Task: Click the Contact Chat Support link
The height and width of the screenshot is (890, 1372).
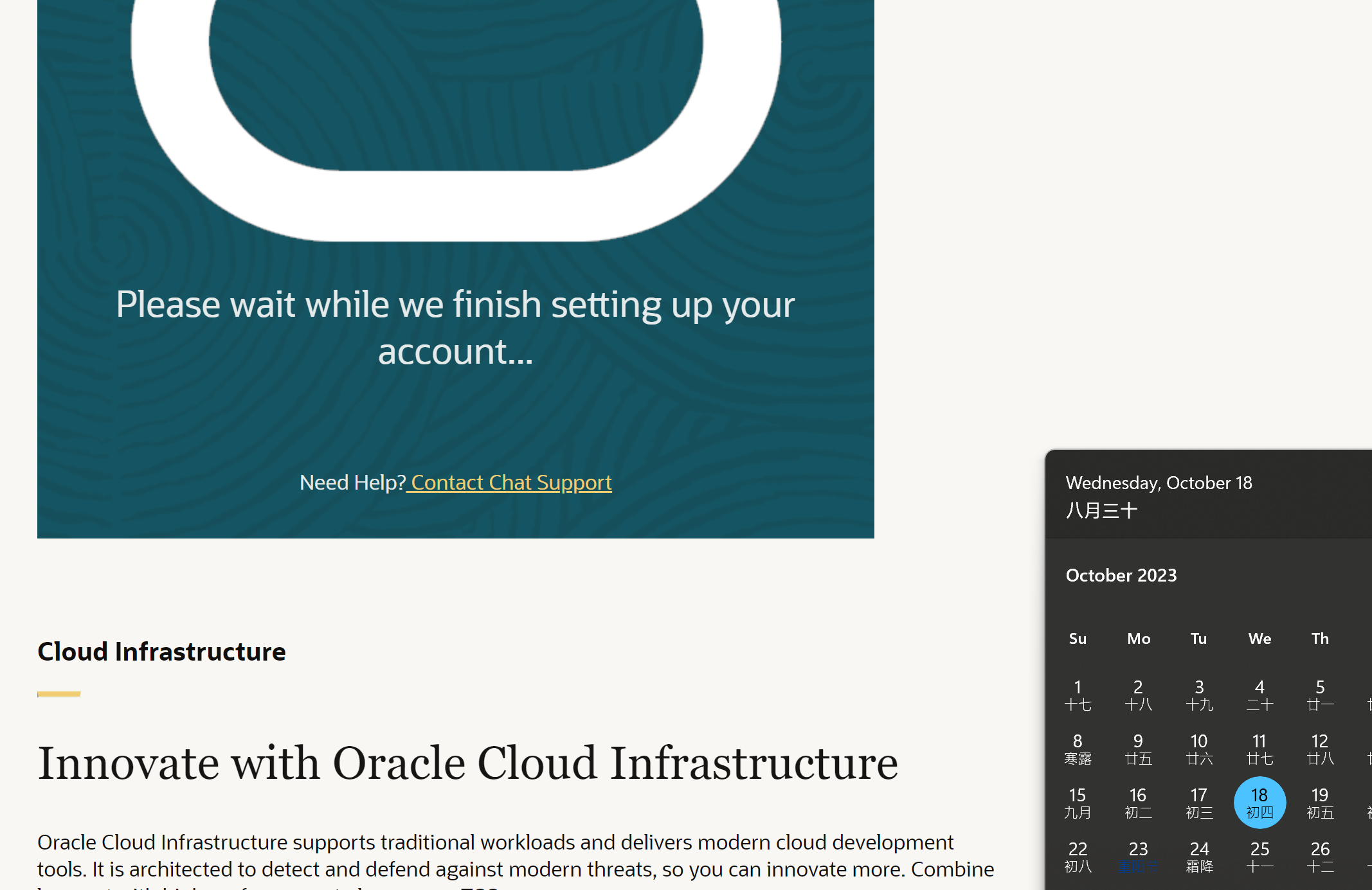Action: pyautogui.click(x=510, y=483)
